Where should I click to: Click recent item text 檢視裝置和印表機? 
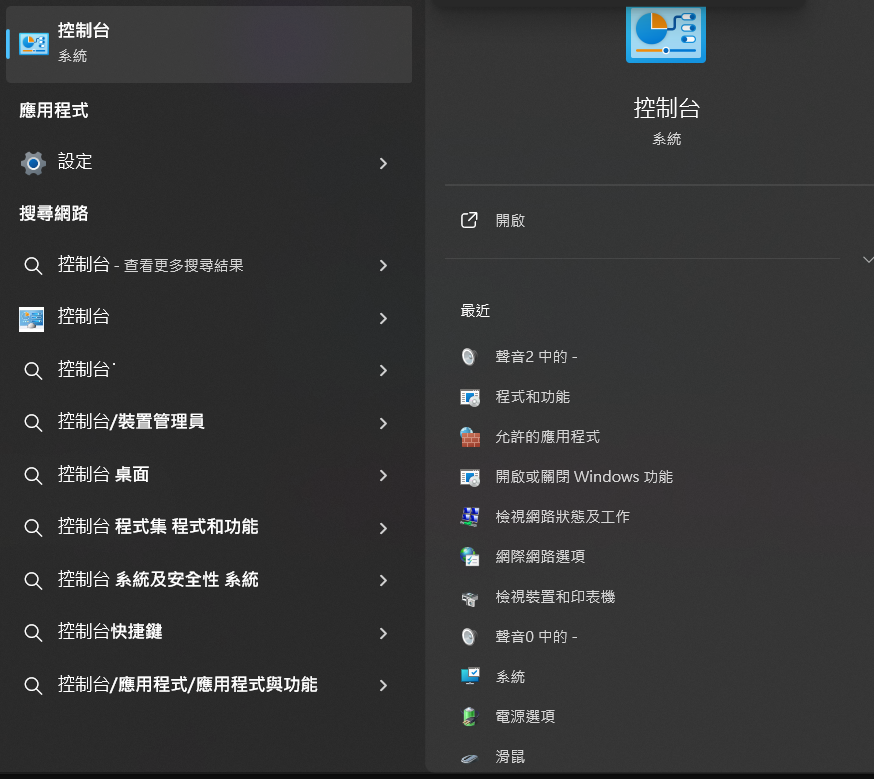(555, 597)
